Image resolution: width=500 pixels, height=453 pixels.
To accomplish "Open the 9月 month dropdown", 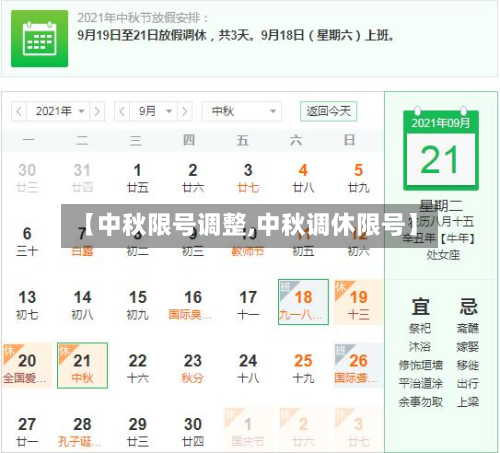I will (153, 111).
